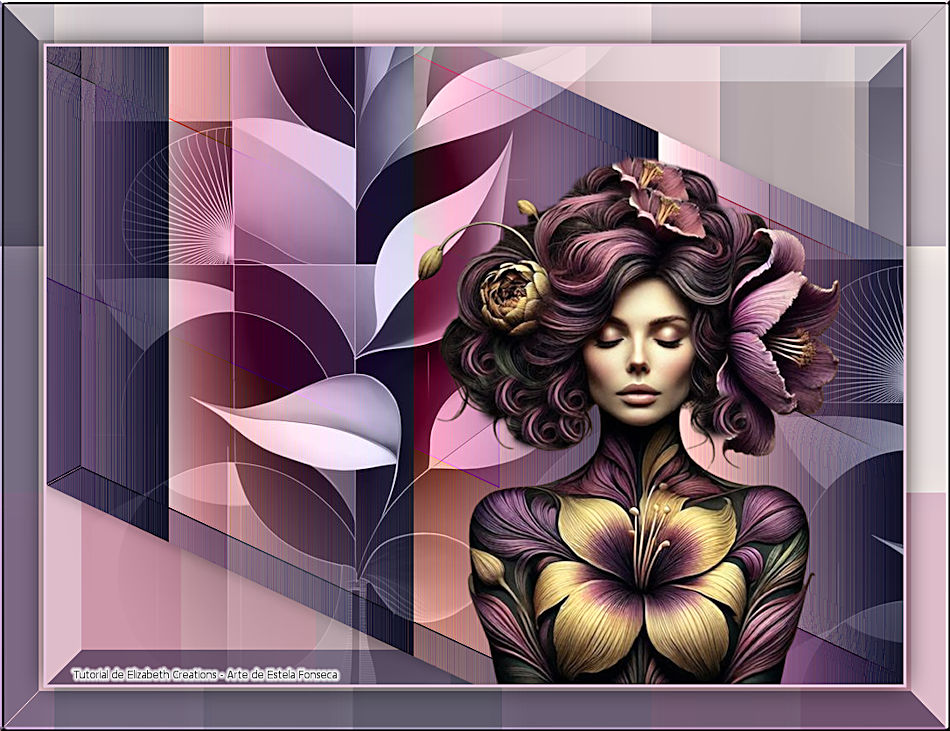This screenshot has height=731, width=950.
Task: Click the word 'Tutorial' in the watermark
Action: [x=92, y=675]
